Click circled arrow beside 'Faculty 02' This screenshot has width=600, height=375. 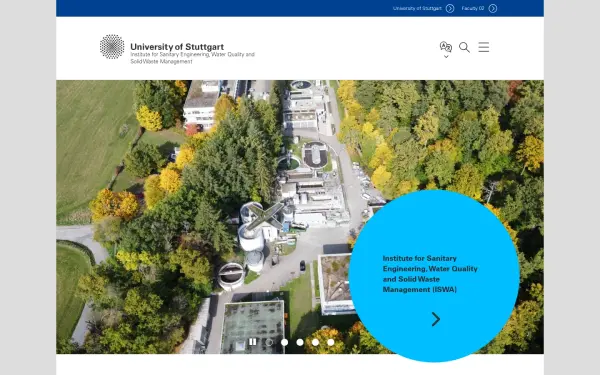(x=493, y=8)
